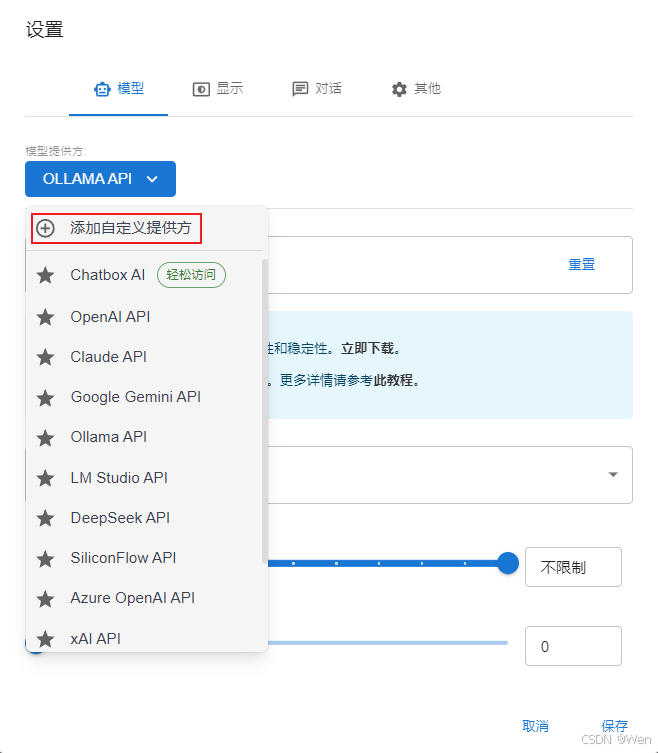The image size is (658, 753).
Task: Select OpenAI API from the provider list
Action: (144, 317)
